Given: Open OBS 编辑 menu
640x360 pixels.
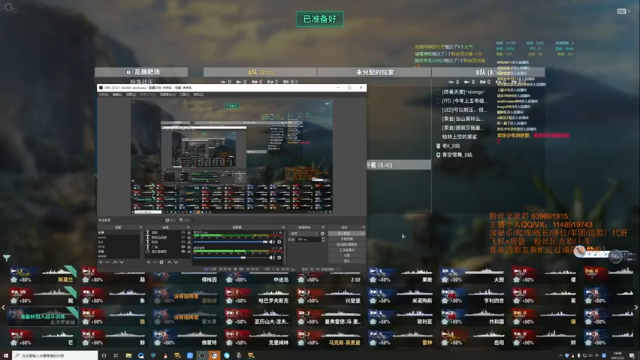Looking at the screenshot, I should pos(117,94).
